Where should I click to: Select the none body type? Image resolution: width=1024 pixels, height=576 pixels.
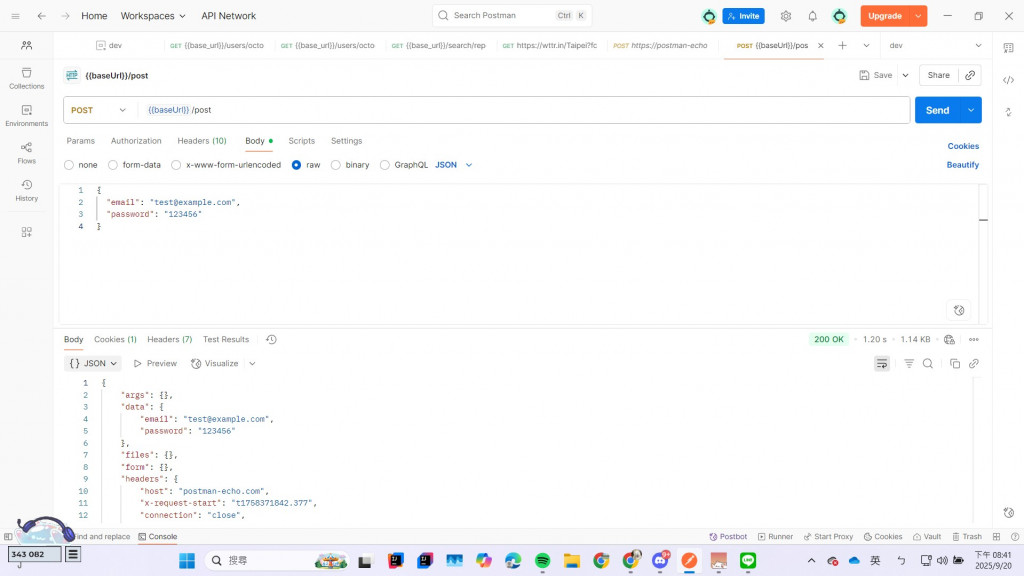[69, 165]
